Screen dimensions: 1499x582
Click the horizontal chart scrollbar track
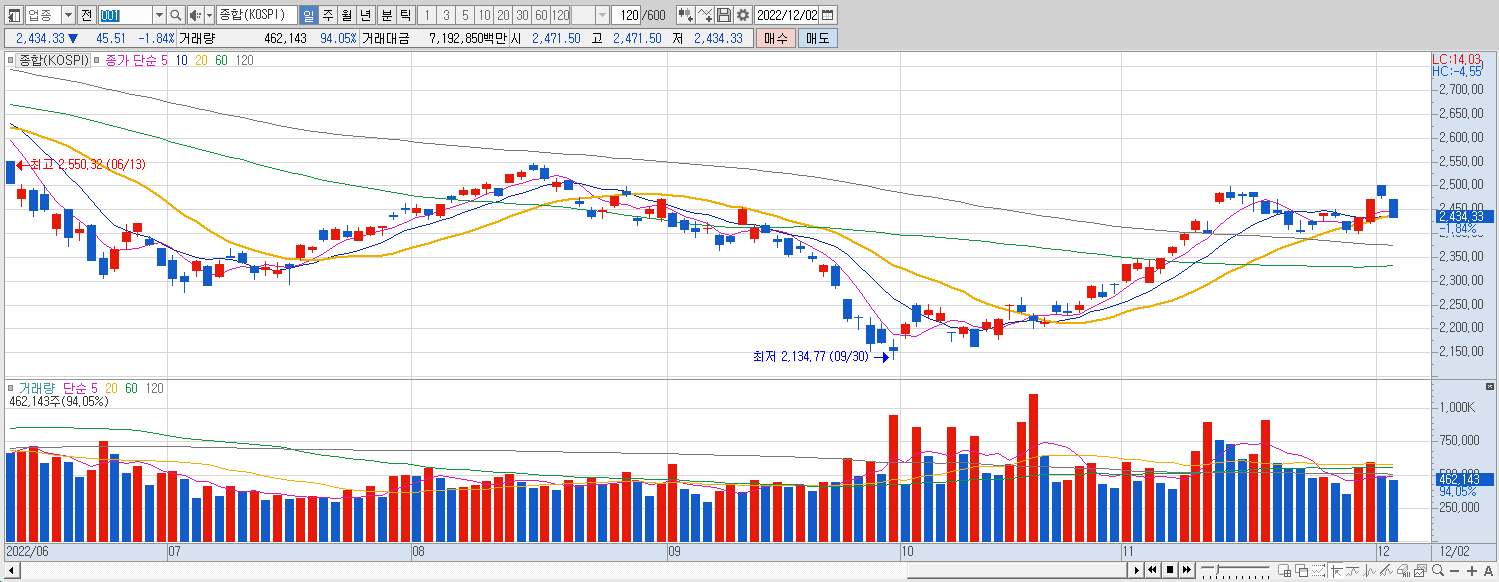572,571
